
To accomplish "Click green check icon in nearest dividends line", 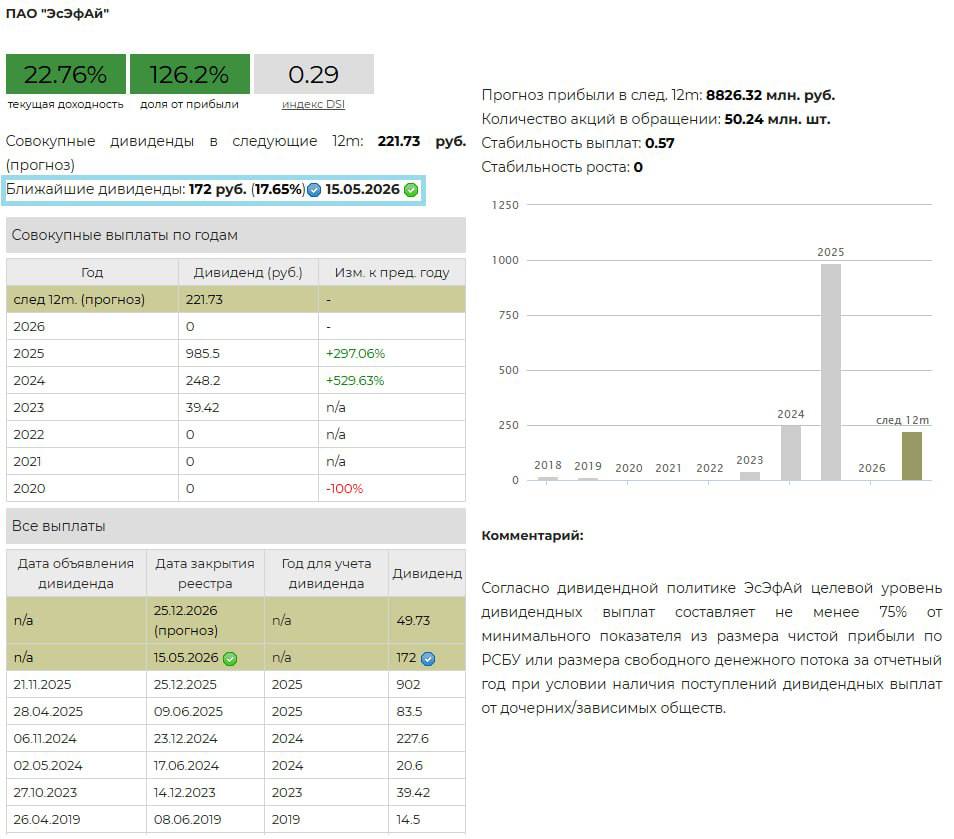I will click(x=411, y=190).
